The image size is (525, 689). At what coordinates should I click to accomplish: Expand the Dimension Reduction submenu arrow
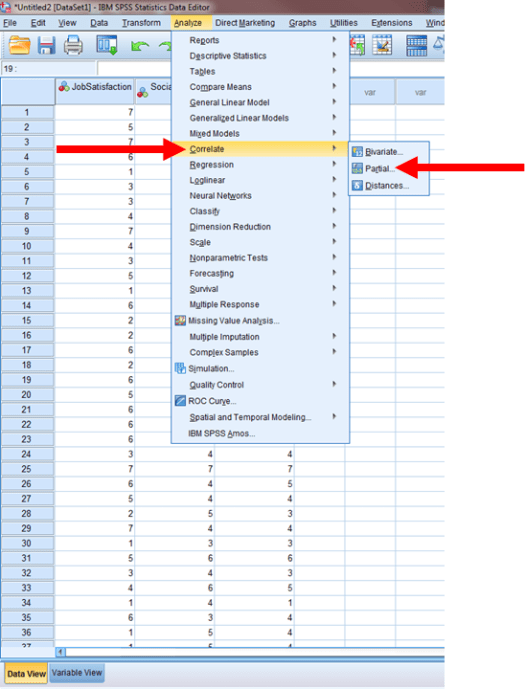[334, 226]
